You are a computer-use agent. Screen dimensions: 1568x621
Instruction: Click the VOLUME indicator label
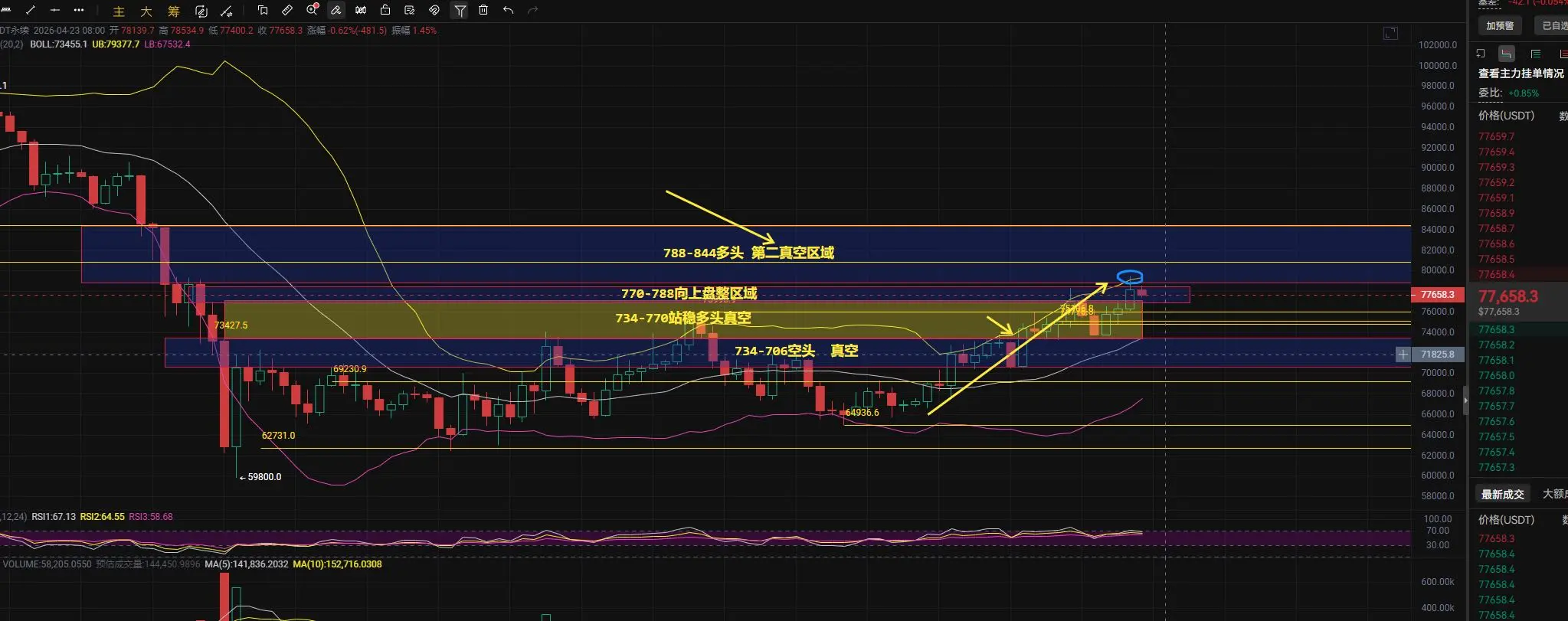tap(47, 564)
